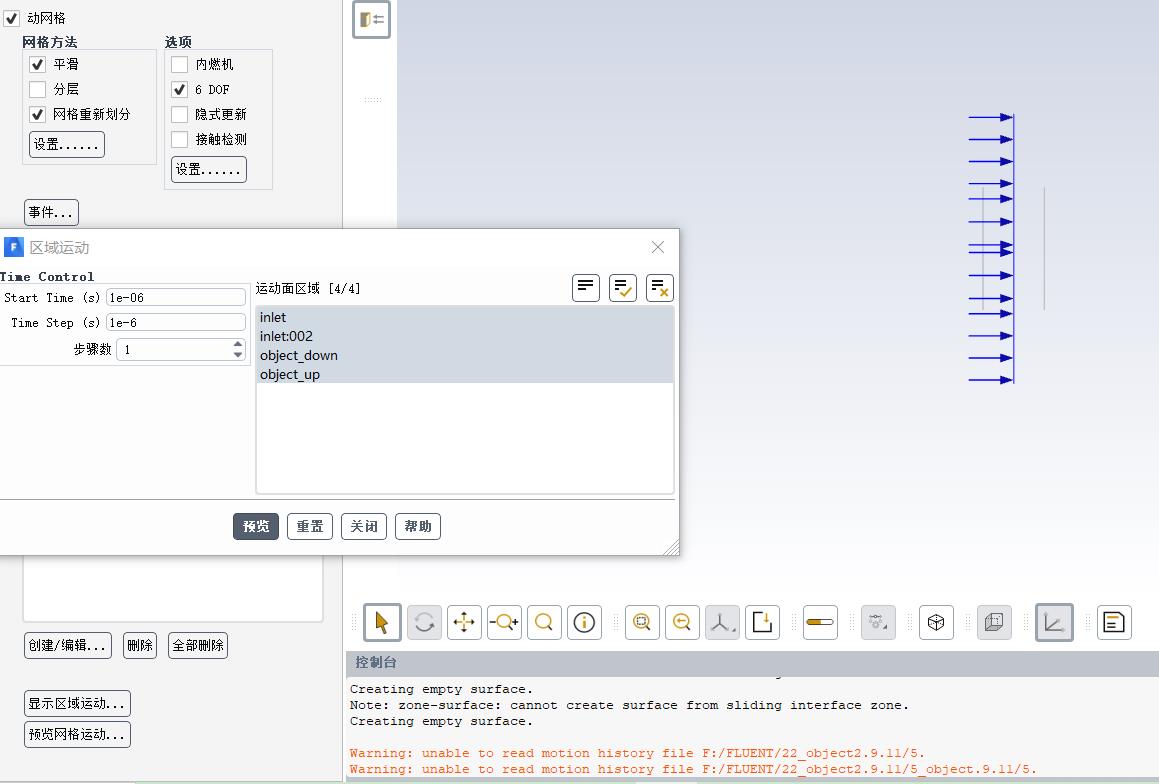Increase the 步骤数 stepper value
This screenshot has height=784, width=1159.
(x=238, y=344)
